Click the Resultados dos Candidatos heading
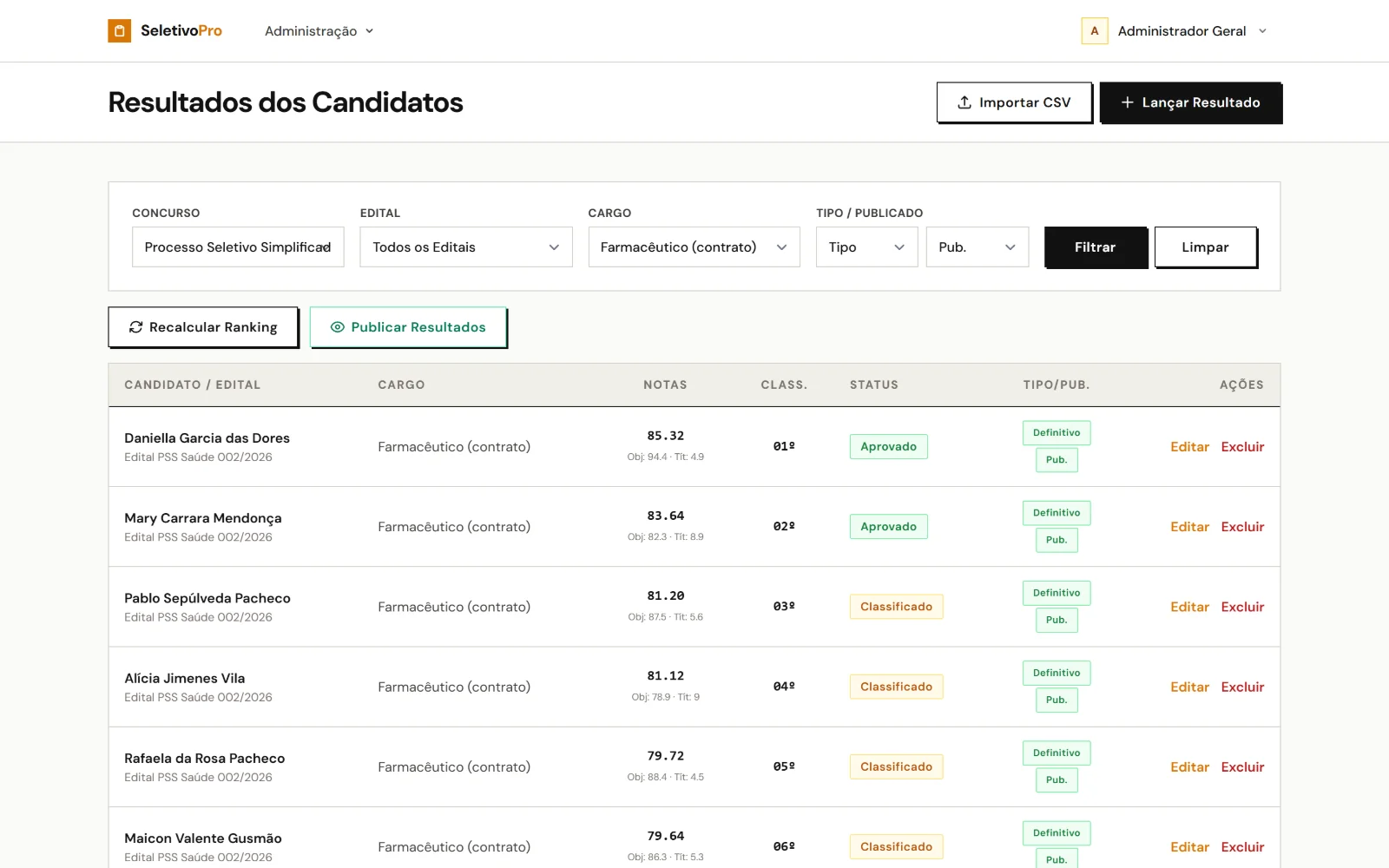 click(x=286, y=102)
